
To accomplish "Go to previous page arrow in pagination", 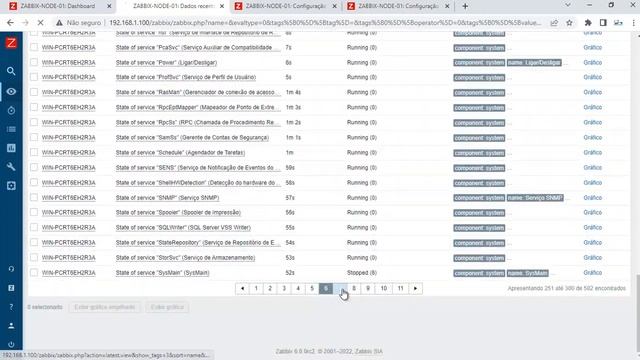I will [242, 289].
